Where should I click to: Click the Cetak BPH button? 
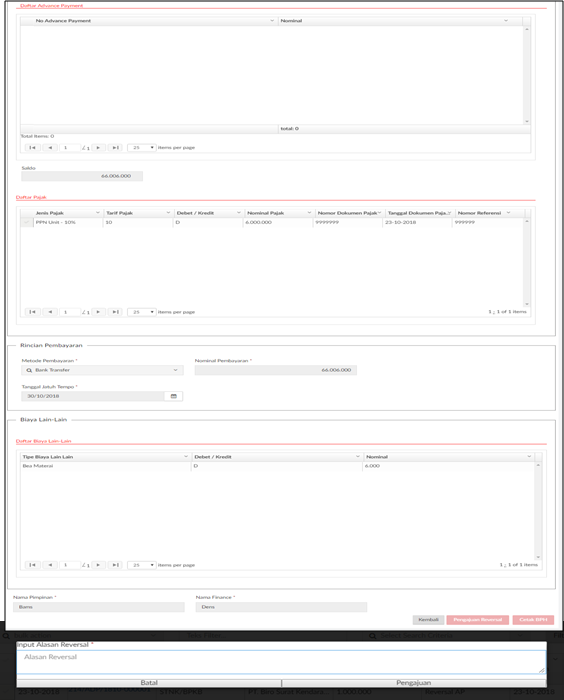pyautogui.click(x=533, y=620)
